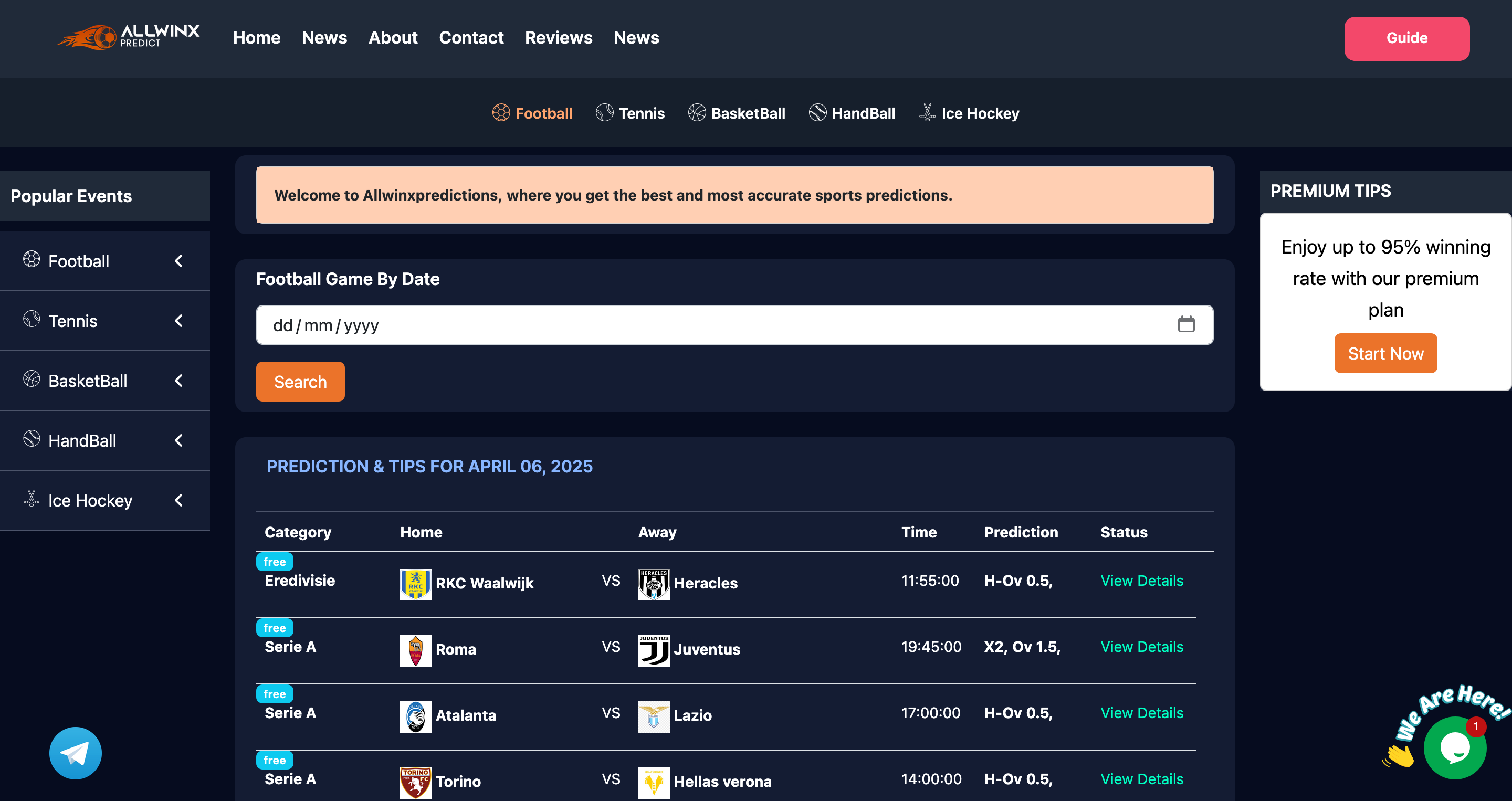This screenshot has width=1512, height=801.
Task: Click the Torino team crest
Action: coord(416,783)
